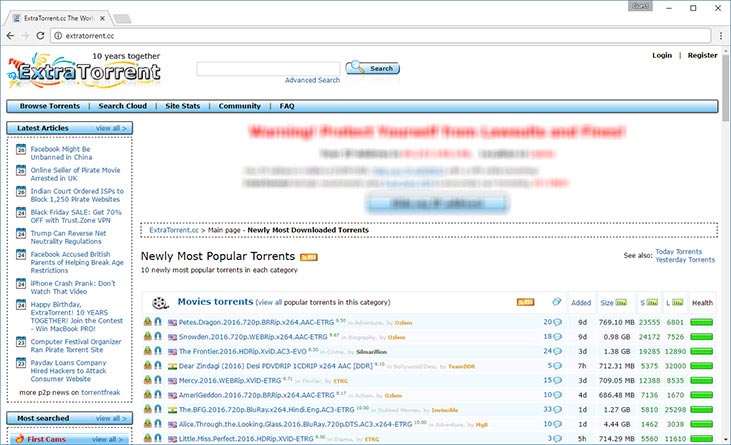Click health bar for Petes.Dragon row

[702, 322]
